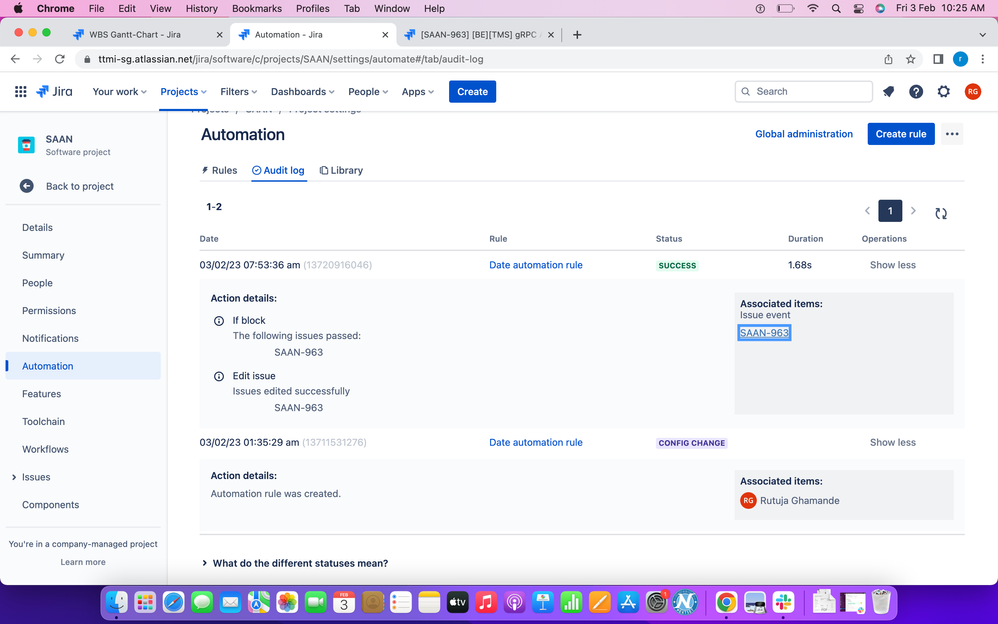Select page 1 in pagination
Viewport: 998px width, 624px height.
[x=890, y=211]
